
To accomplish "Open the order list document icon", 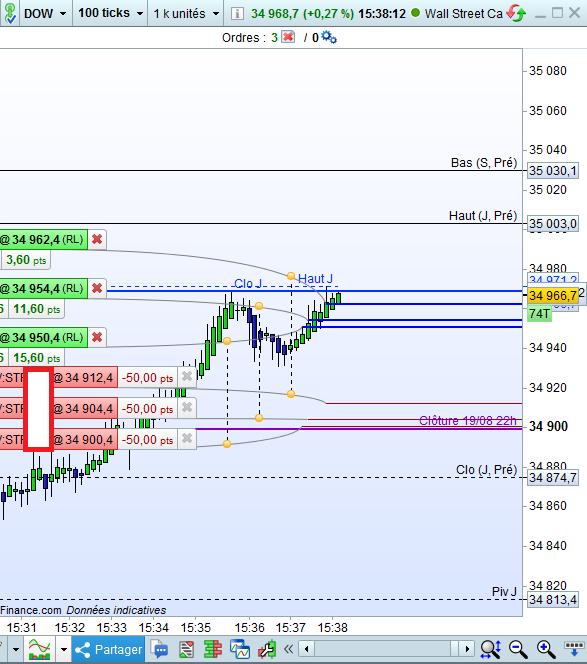I will click(x=186, y=649).
